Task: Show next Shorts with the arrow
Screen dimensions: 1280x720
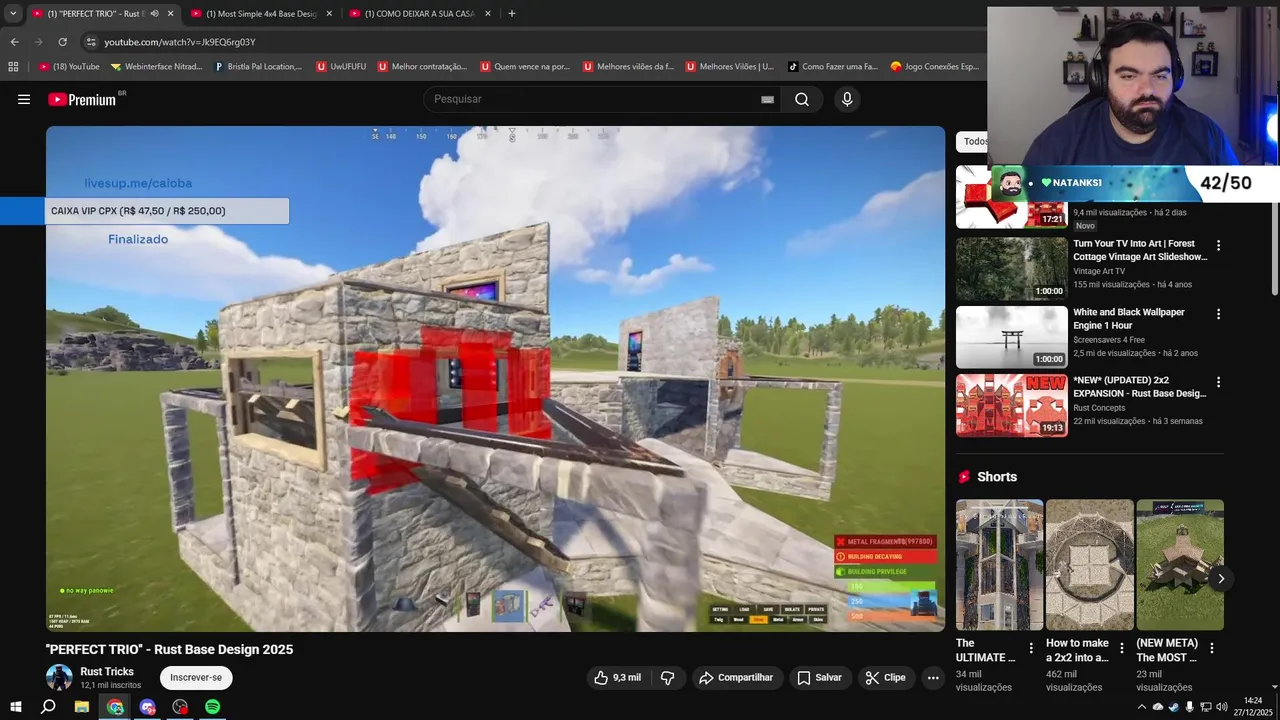Action: coord(1220,579)
